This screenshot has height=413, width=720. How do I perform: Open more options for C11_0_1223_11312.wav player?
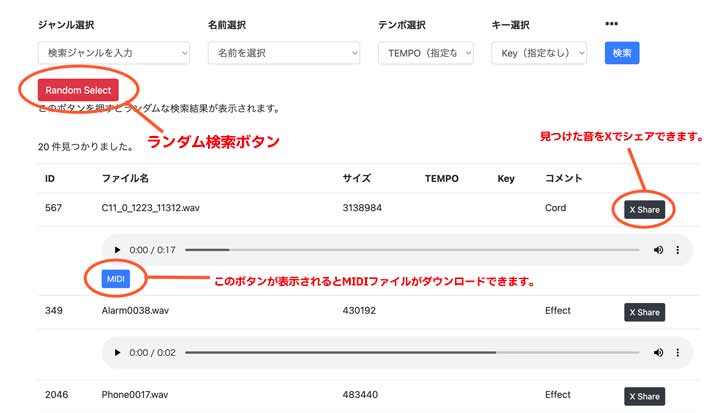678,249
